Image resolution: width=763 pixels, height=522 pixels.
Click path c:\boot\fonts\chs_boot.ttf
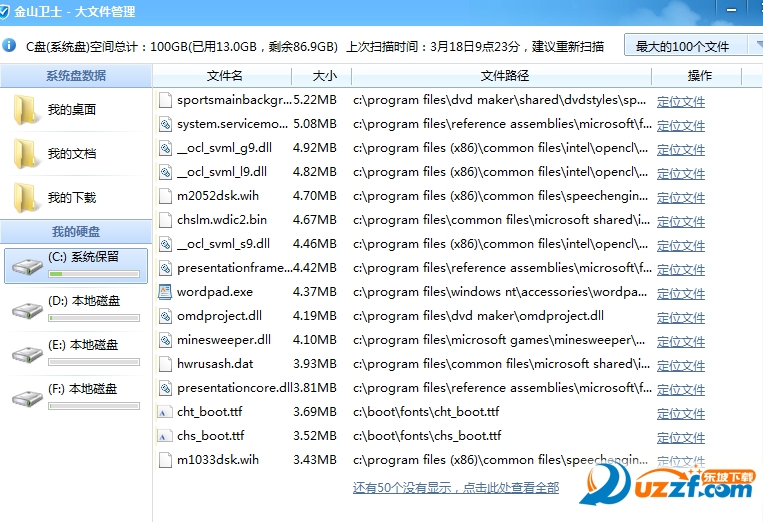pos(427,436)
